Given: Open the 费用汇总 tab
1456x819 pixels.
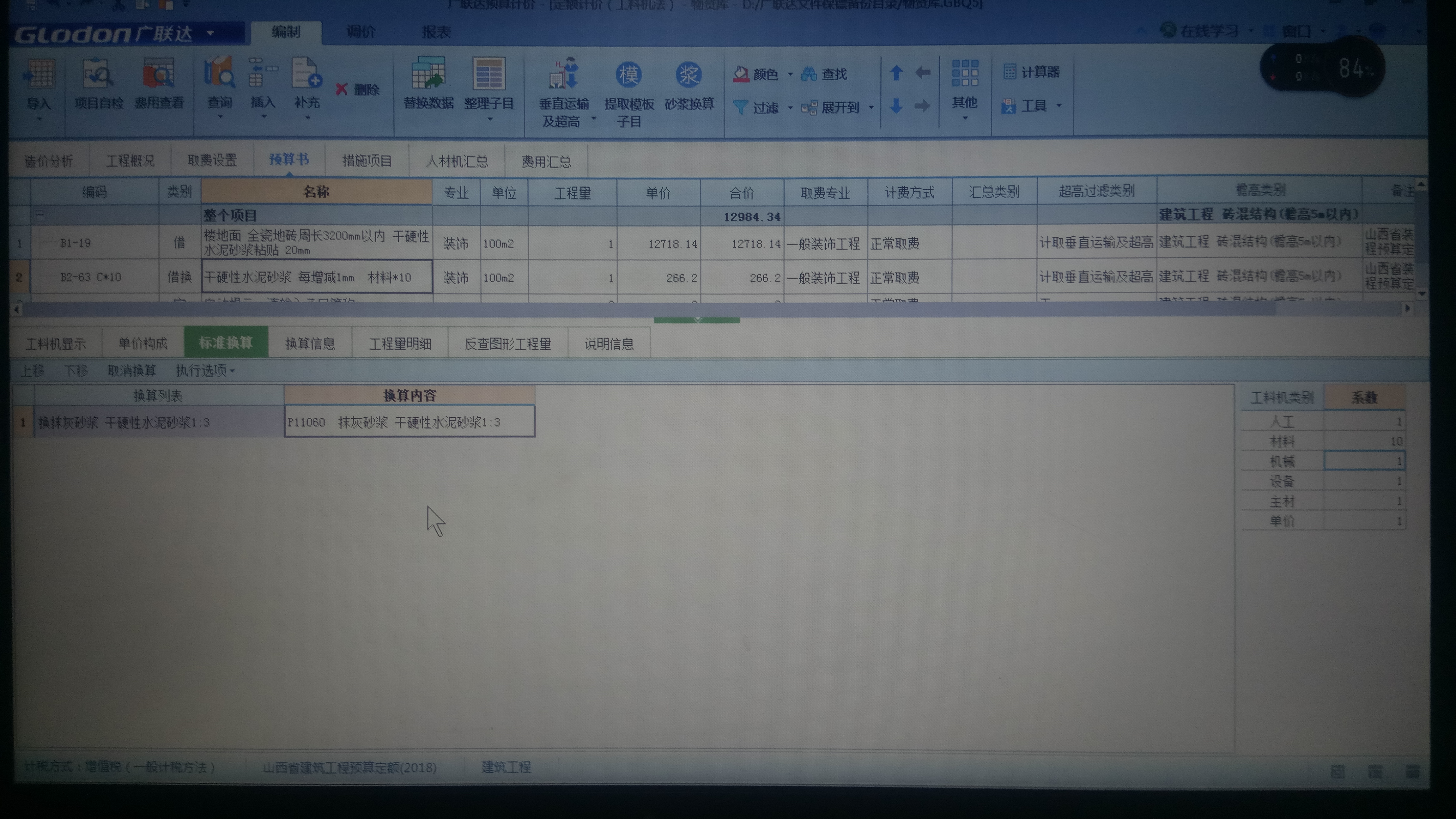Looking at the screenshot, I should pos(546,162).
